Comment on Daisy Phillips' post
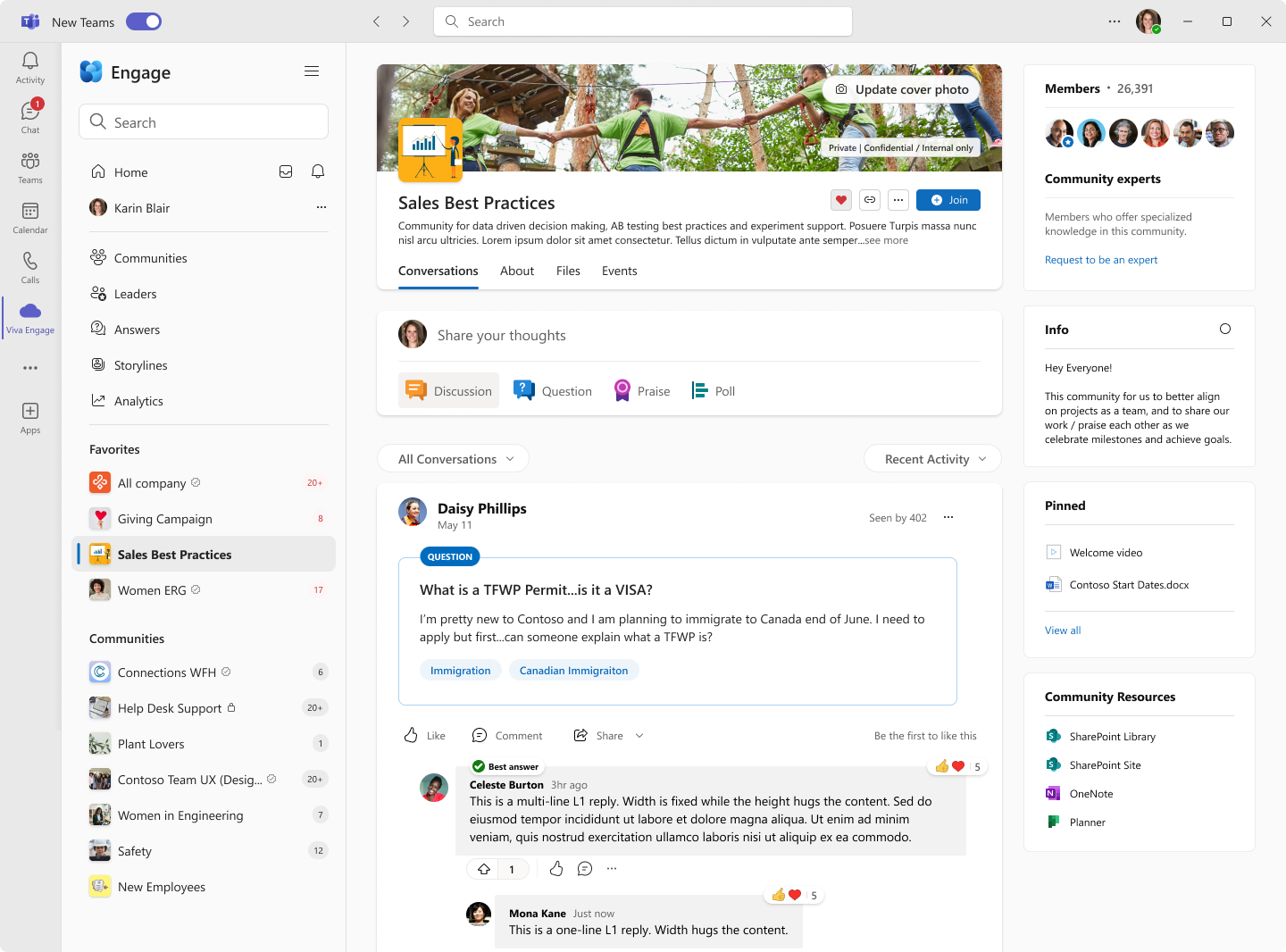 (x=507, y=735)
